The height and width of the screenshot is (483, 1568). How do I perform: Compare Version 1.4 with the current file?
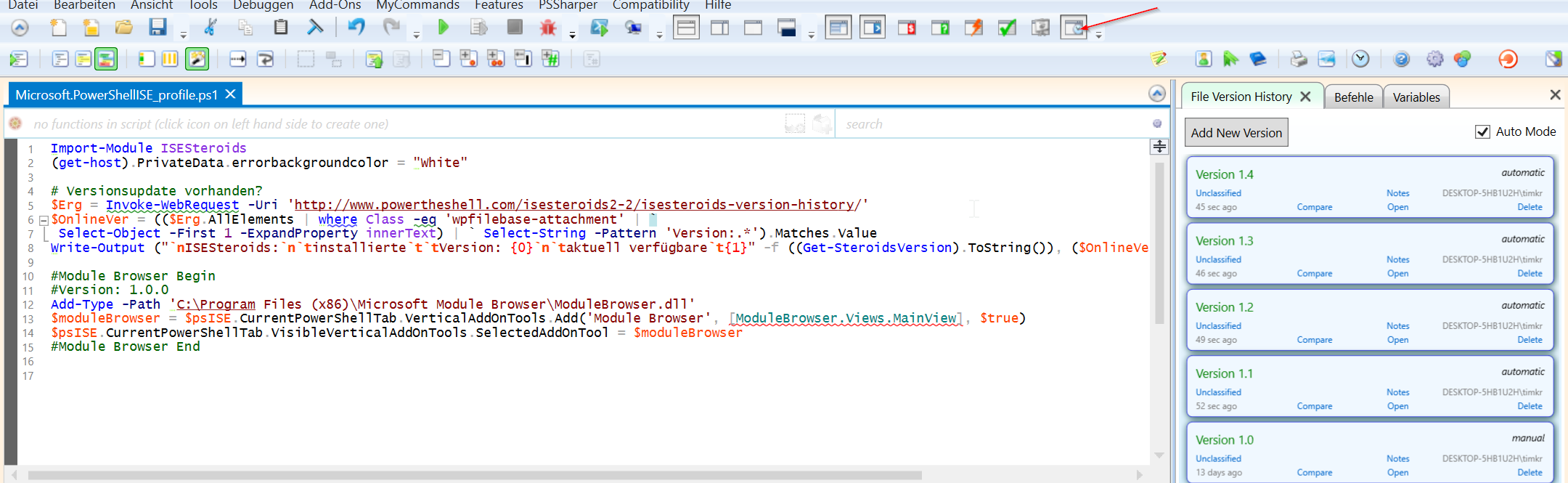(x=1315, y=207)
